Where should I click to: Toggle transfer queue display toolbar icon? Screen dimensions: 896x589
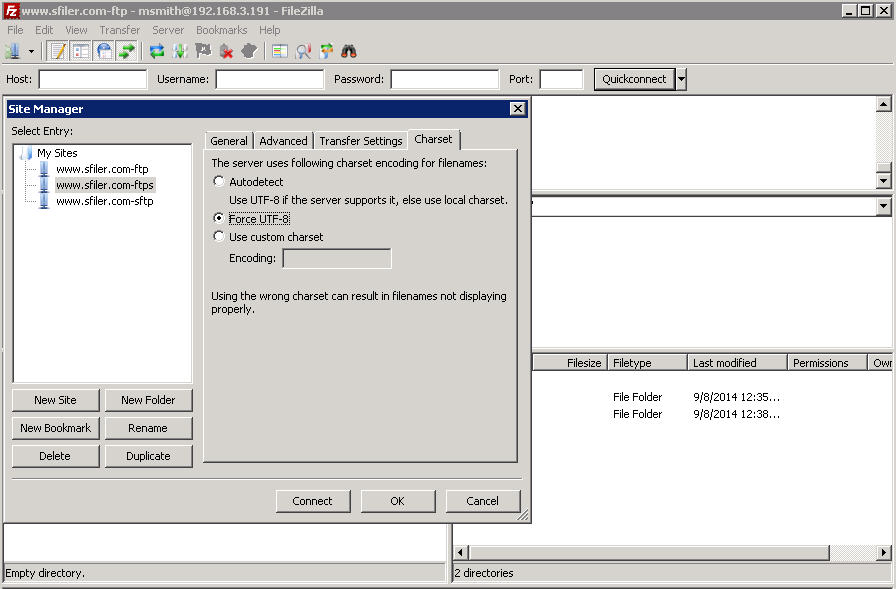click(x=127, y=51)
